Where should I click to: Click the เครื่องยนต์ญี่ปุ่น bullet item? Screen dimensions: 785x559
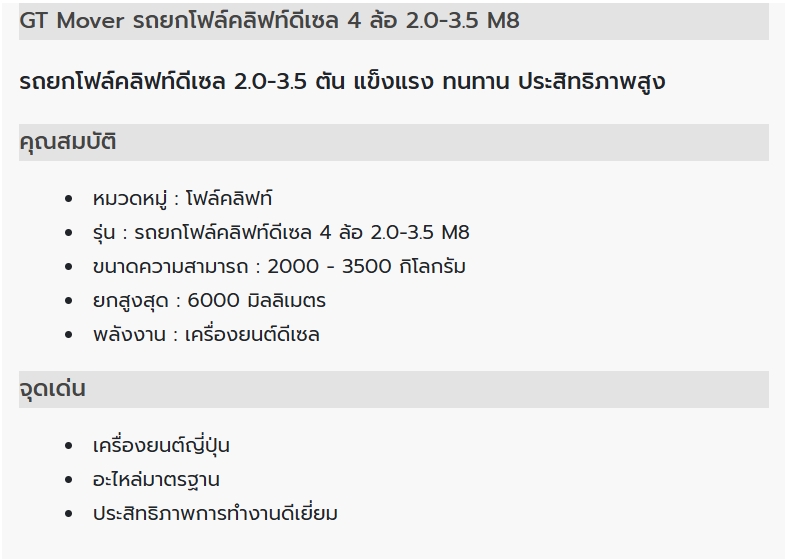(161, 445)
